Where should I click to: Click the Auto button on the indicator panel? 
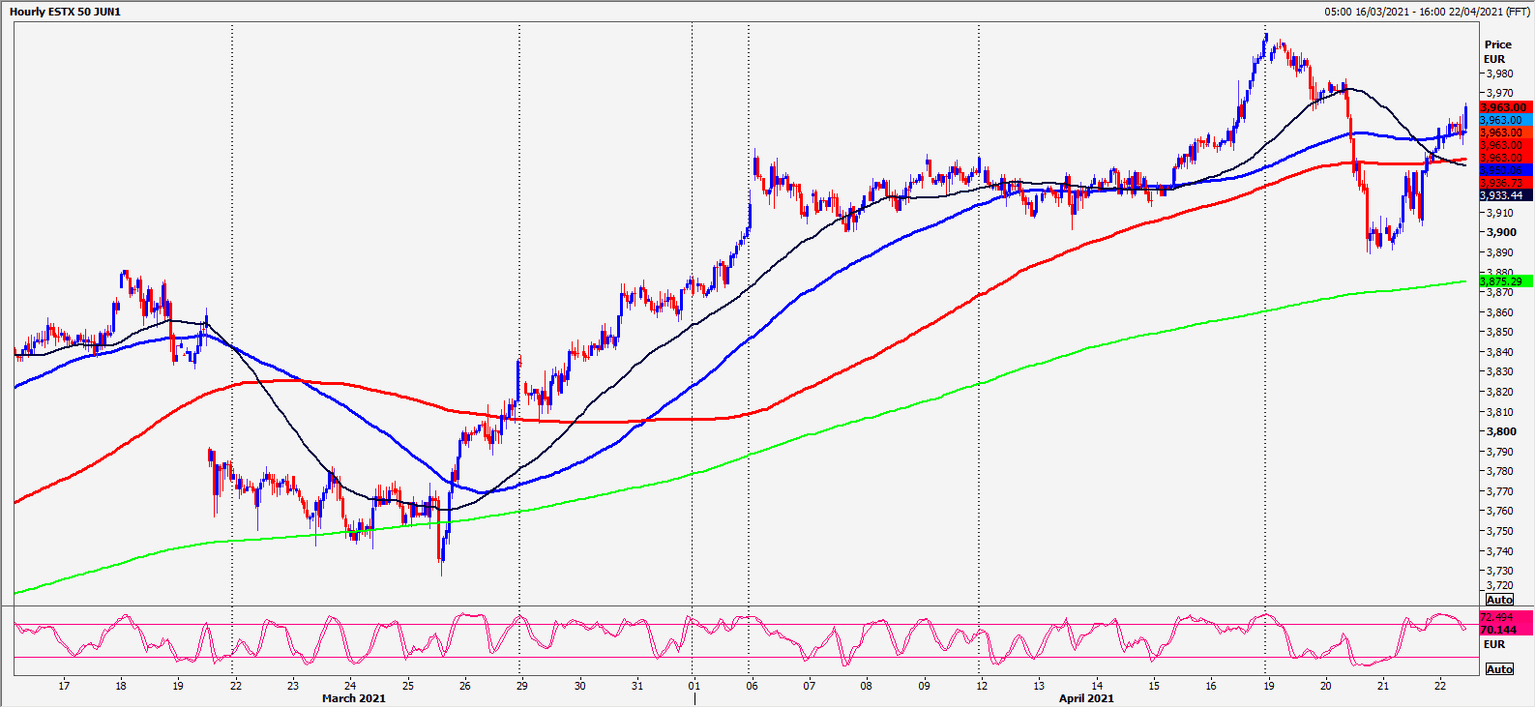1499,668
